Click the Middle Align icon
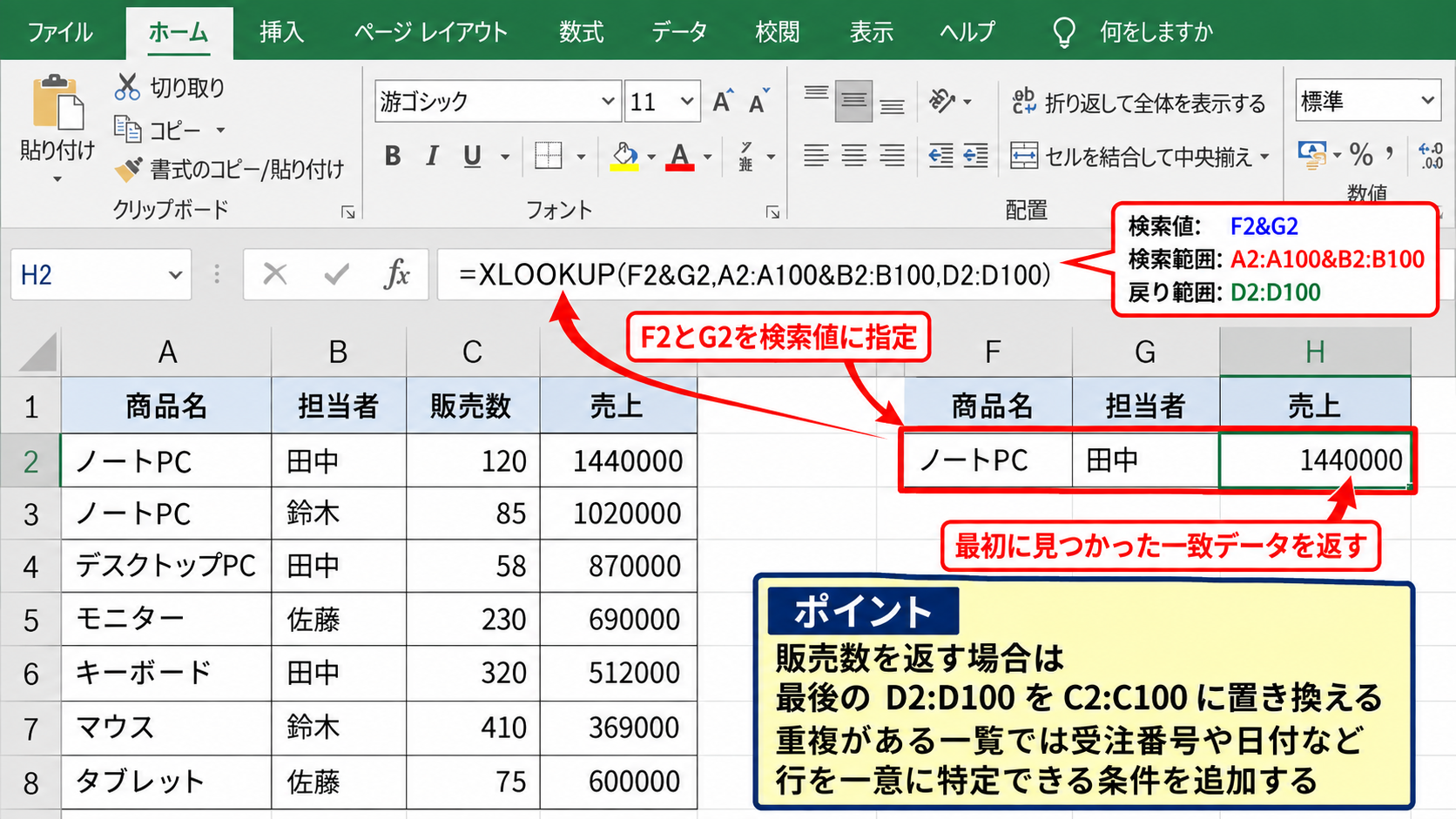This screenshot has width=1456, height=819. 853,101
